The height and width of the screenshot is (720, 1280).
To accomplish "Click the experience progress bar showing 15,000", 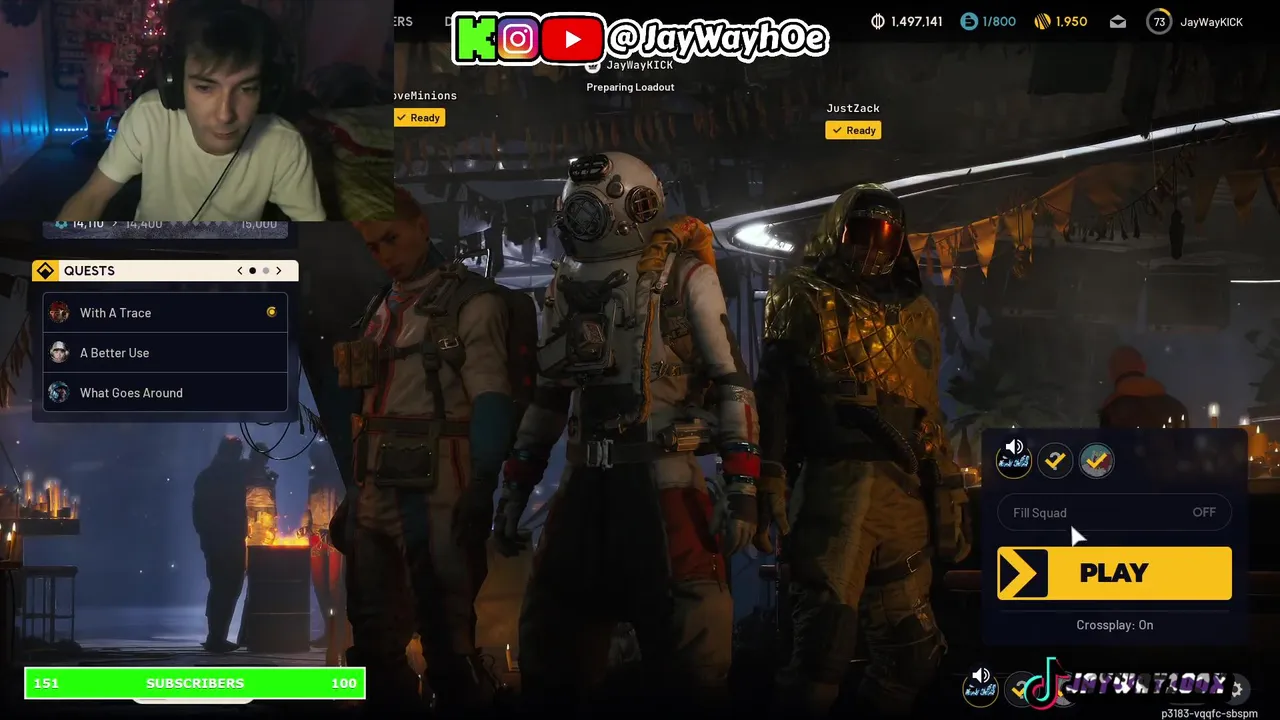I will tap(165, 227).
